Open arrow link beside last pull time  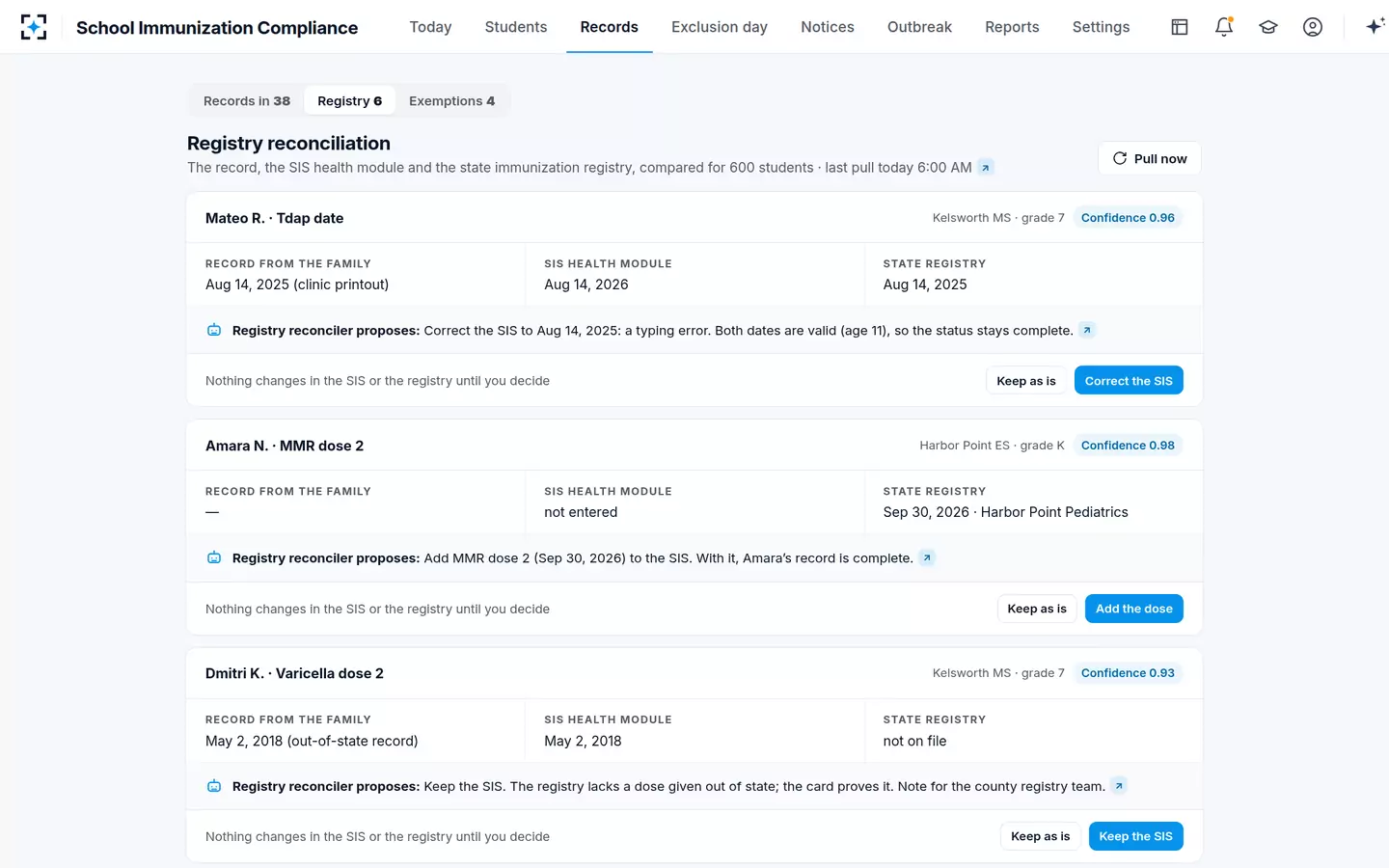pos(985,168)
